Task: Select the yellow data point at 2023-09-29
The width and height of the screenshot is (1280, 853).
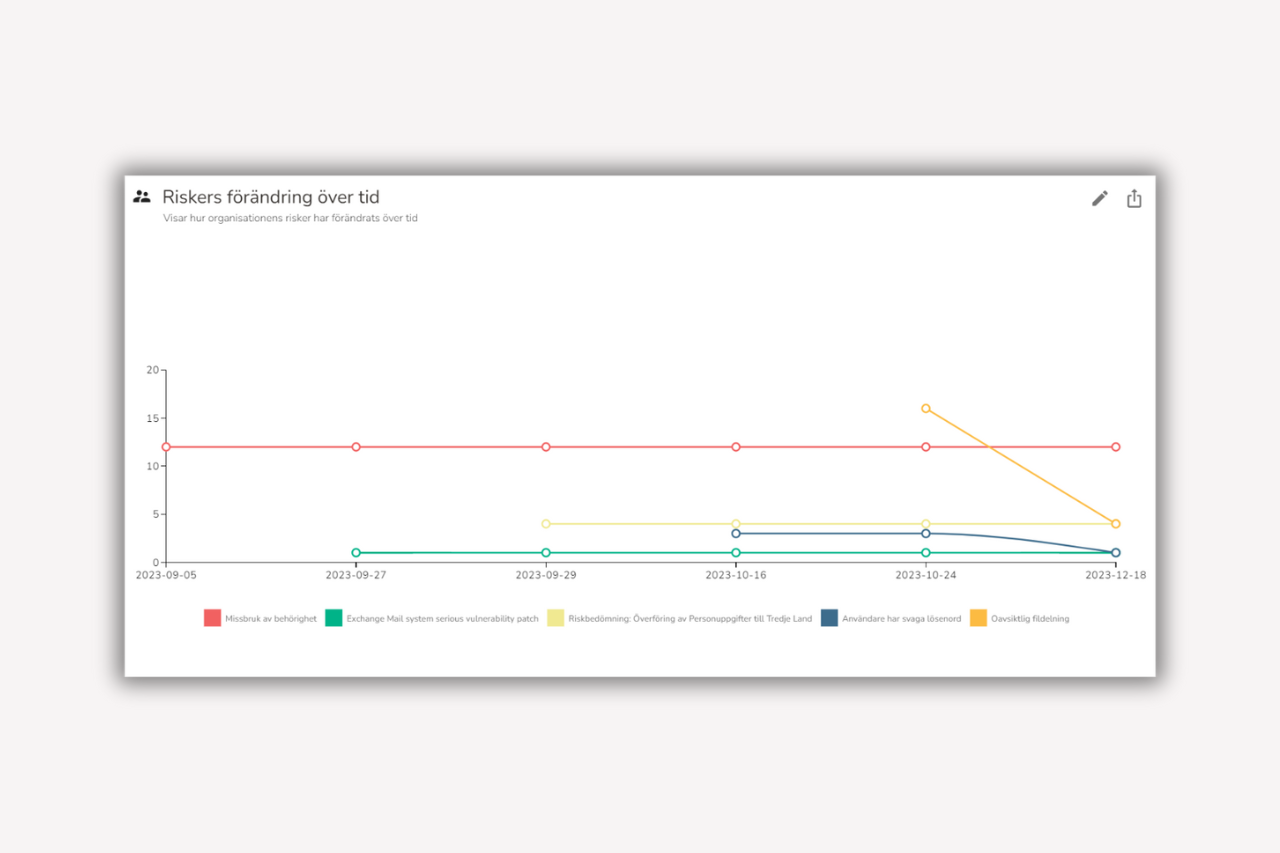Action: [x=546, y=524]
